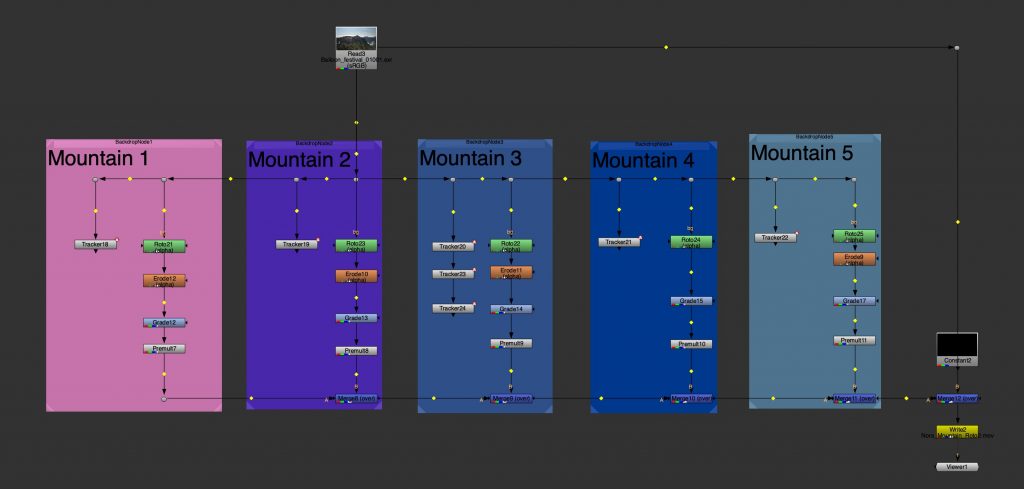Click the Mountain 4 backdrop title
This screenshot has height=489, width=1024.
point(642,160)
